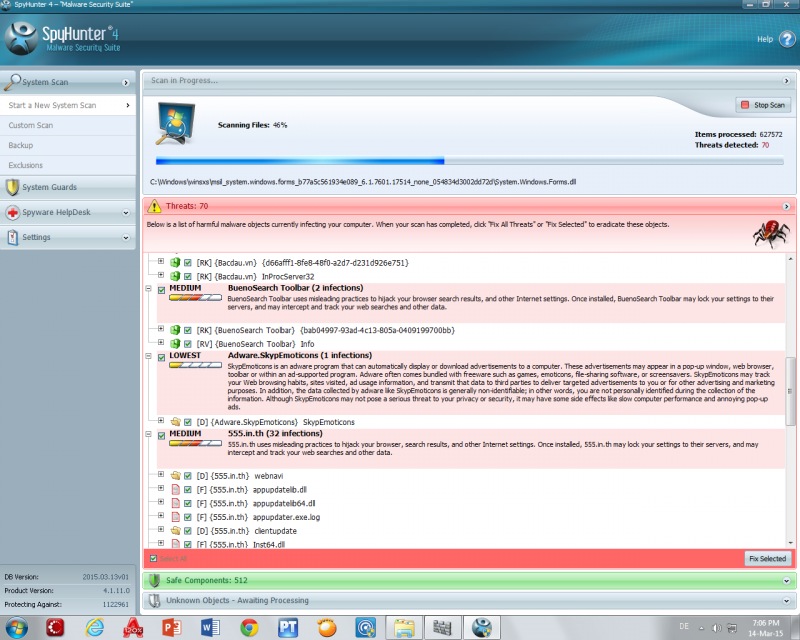Click the folder icon beside webnavi

(176, 476)
